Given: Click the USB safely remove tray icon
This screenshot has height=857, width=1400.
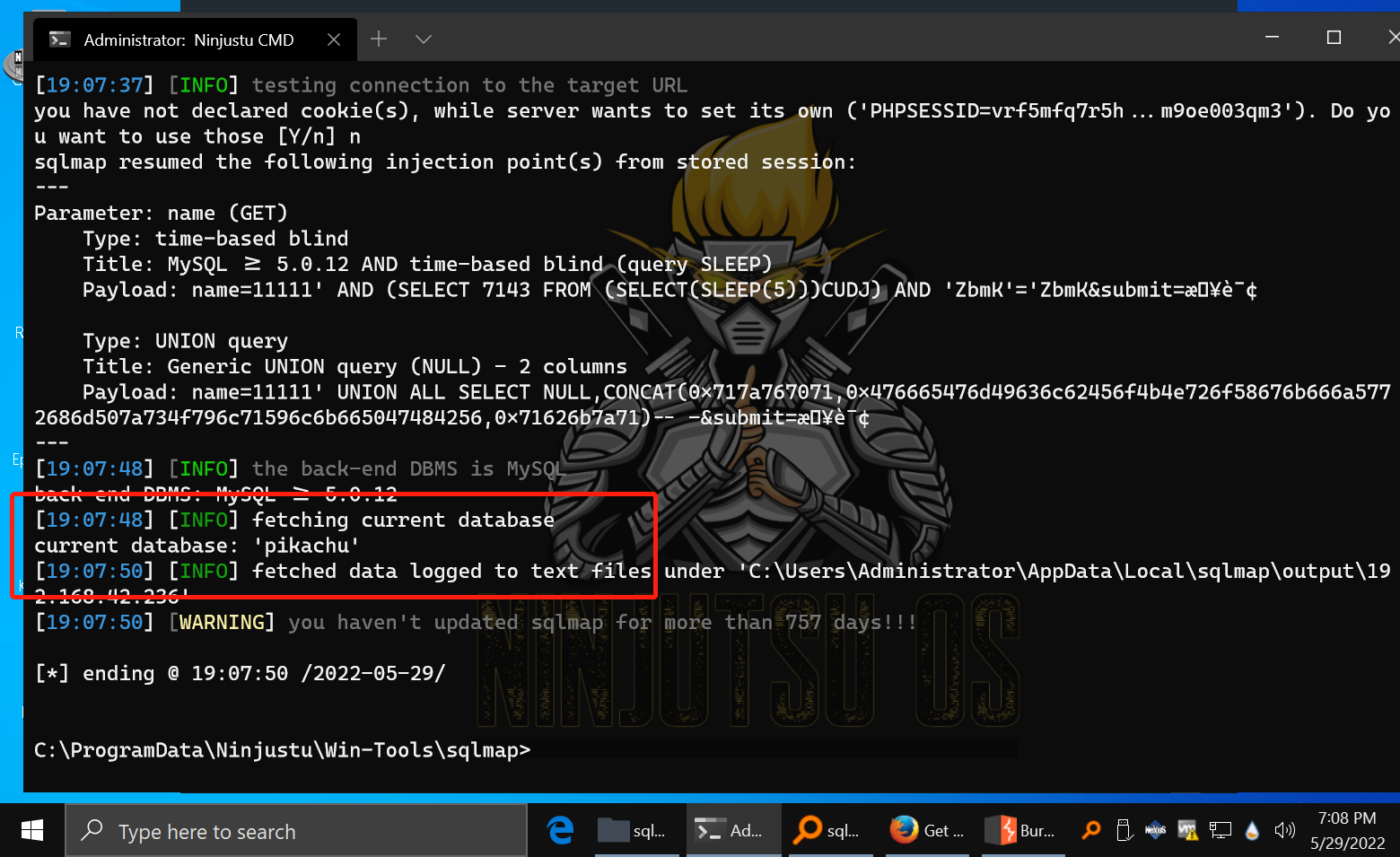Looking at the screenshot, I should pyautogui.click(x=1124, y=831).
